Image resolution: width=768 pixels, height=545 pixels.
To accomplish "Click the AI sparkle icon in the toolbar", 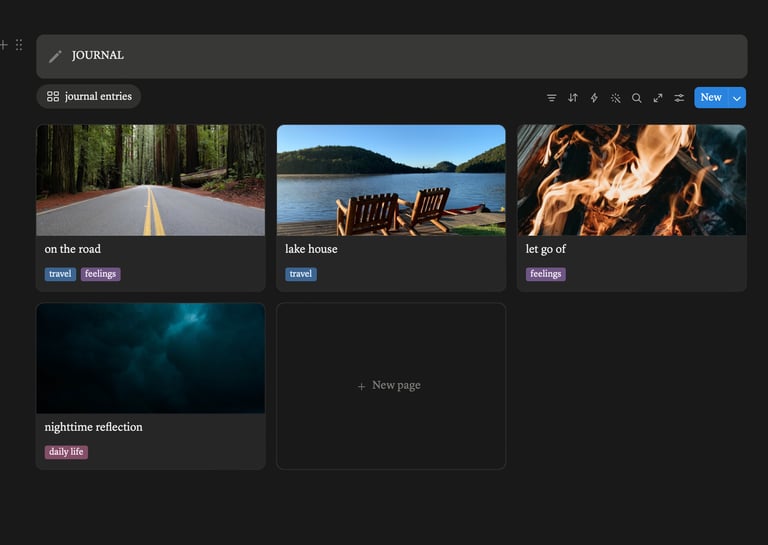I will tap(616, 98).
